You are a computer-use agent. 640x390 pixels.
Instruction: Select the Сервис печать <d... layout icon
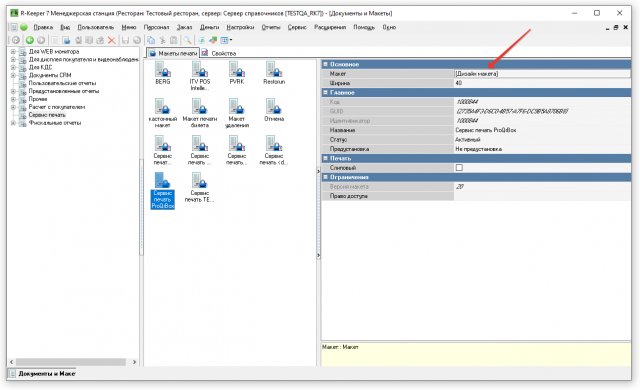click(274, 150)
